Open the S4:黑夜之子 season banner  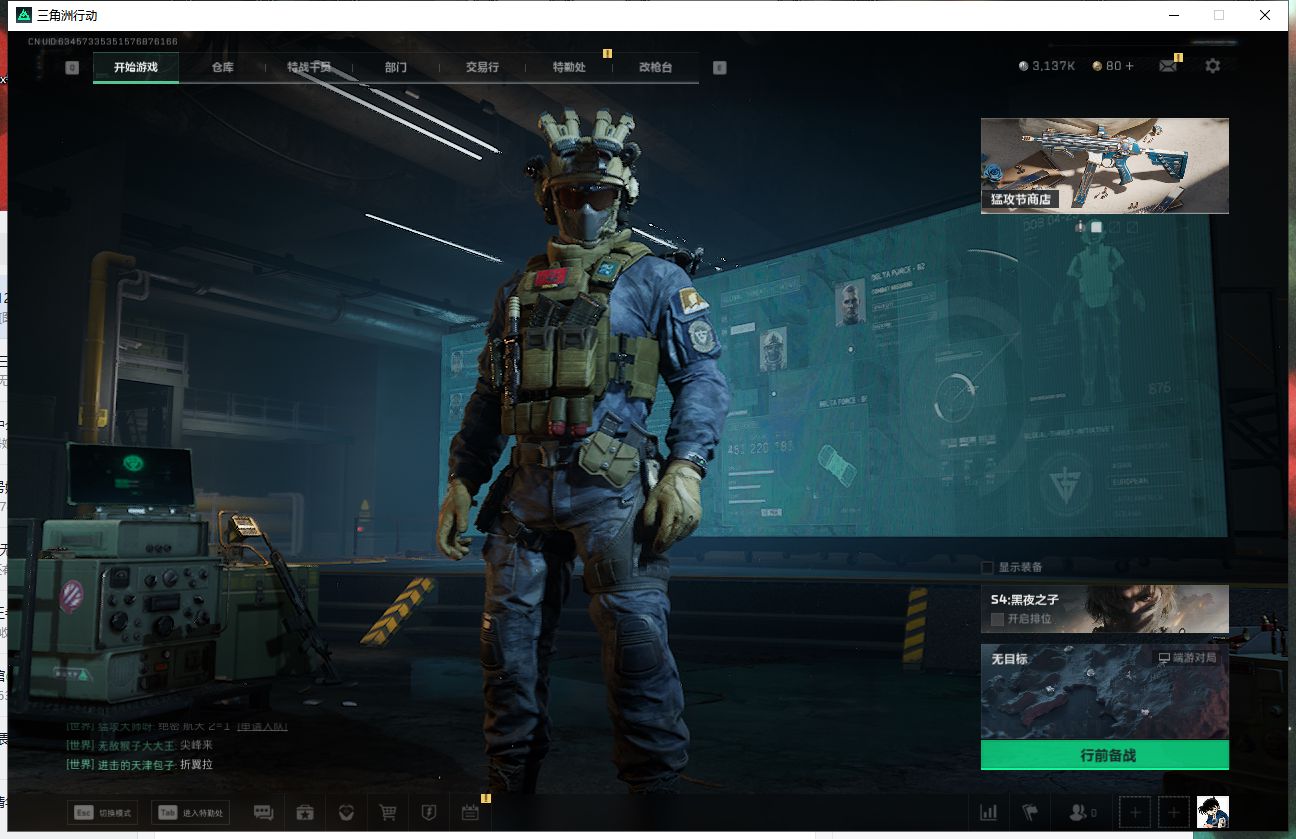(x=1105, y=609)
